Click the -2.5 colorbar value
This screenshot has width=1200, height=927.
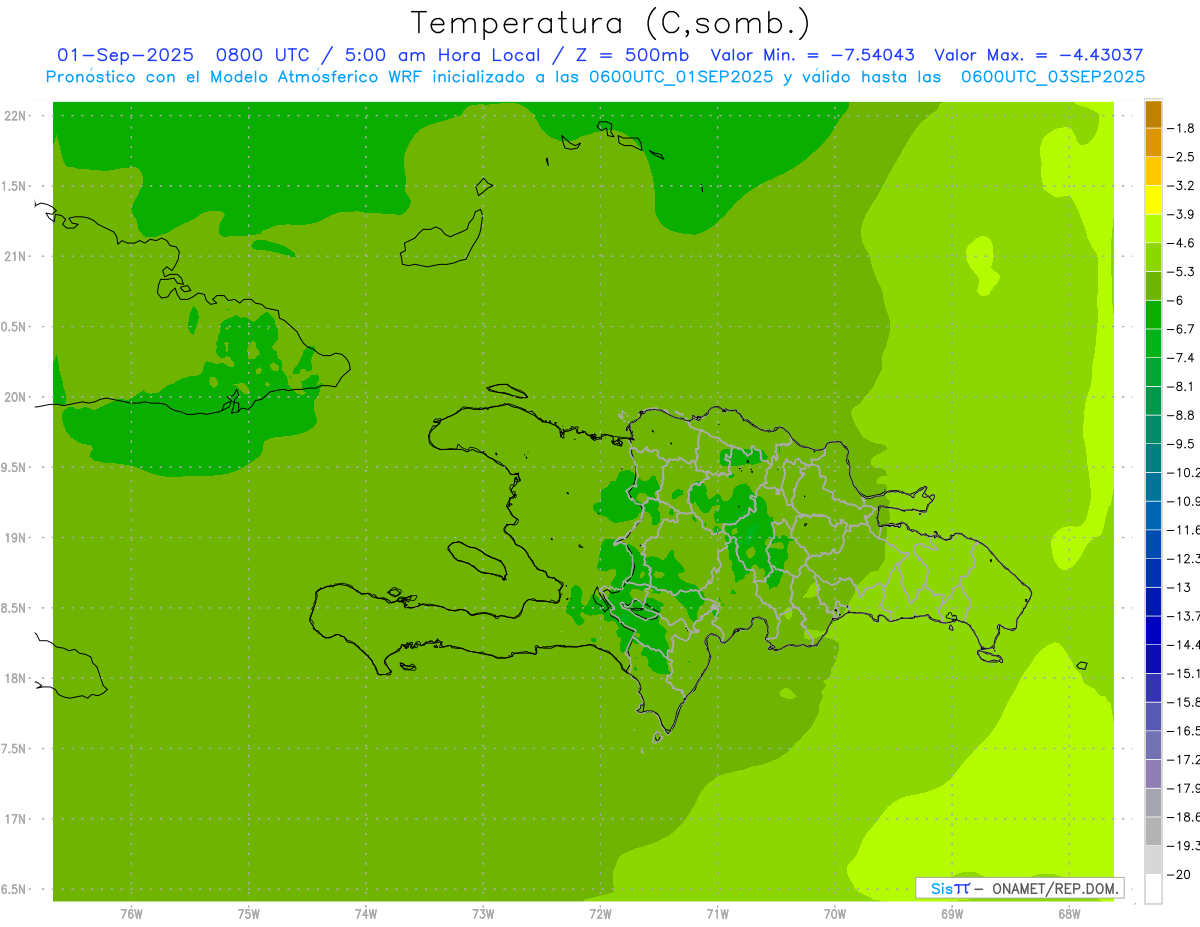pos(1182,157)
